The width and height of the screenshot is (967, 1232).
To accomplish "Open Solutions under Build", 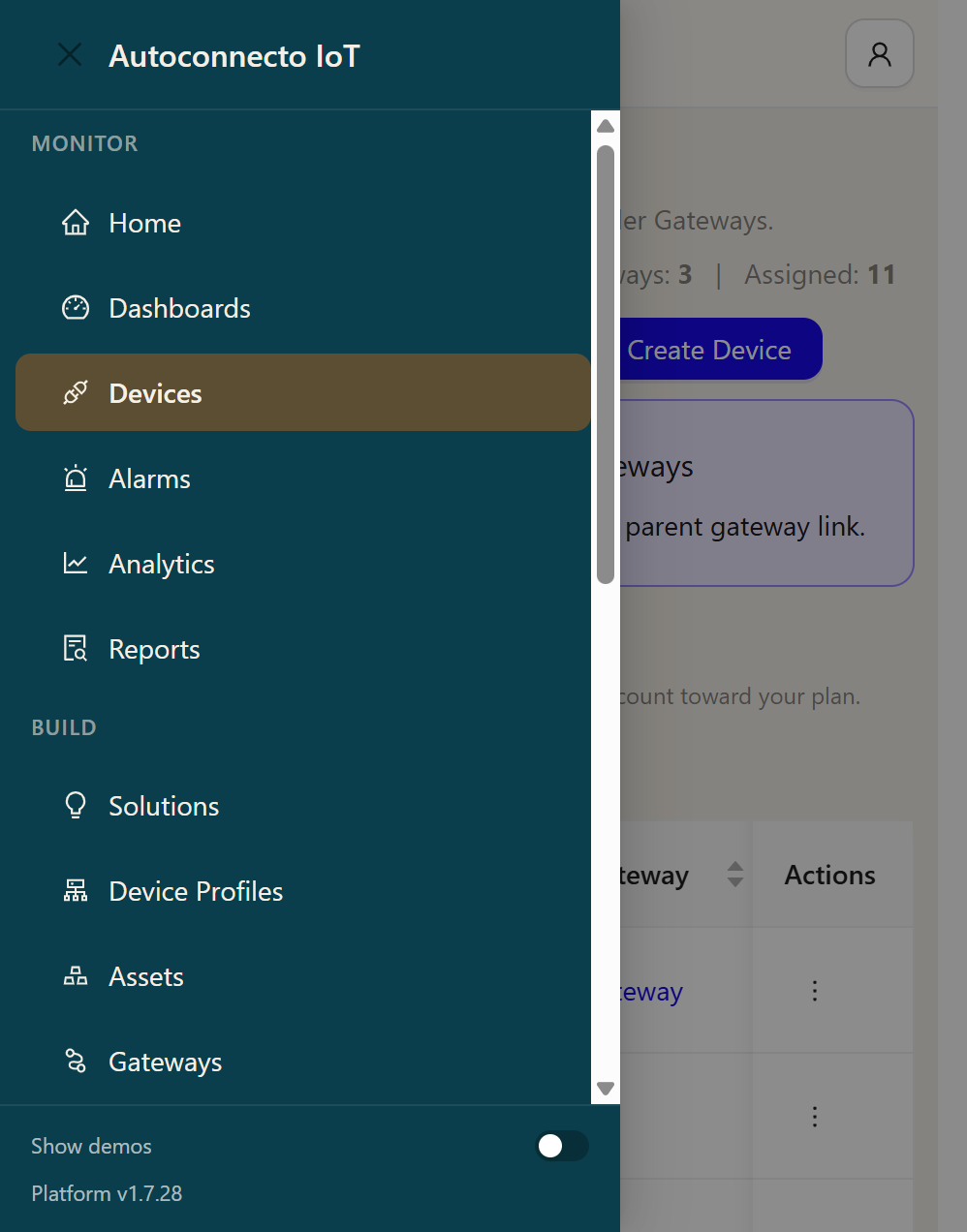I will pyautogui.click(x=303, y=806).
